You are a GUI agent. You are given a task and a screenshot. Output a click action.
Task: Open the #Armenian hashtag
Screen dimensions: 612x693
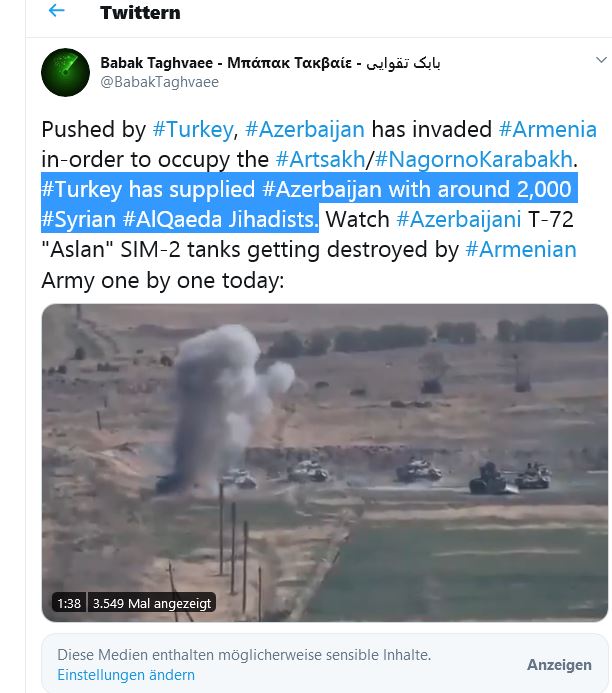coord(521,249)
